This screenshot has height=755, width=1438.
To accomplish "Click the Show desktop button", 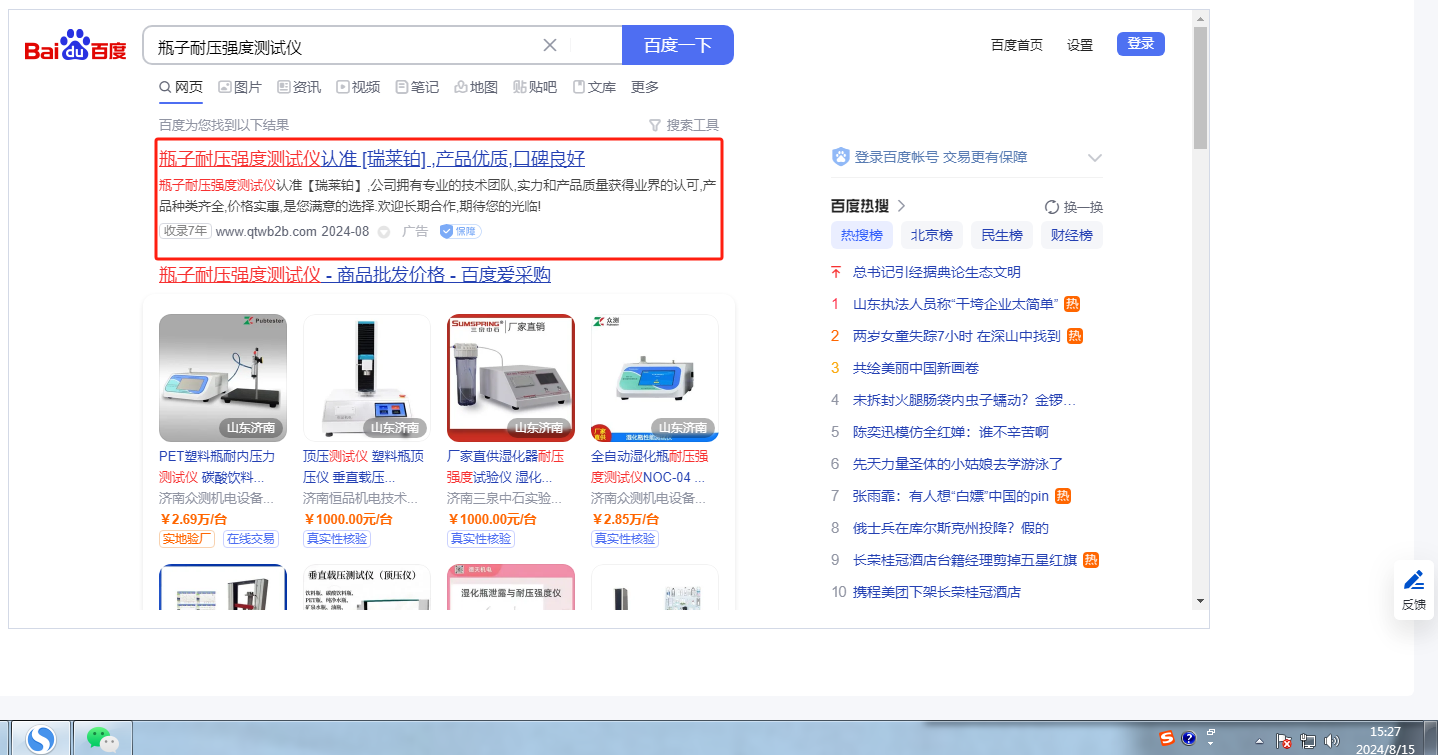I will pyautogui.click(x=1431, y=738).
